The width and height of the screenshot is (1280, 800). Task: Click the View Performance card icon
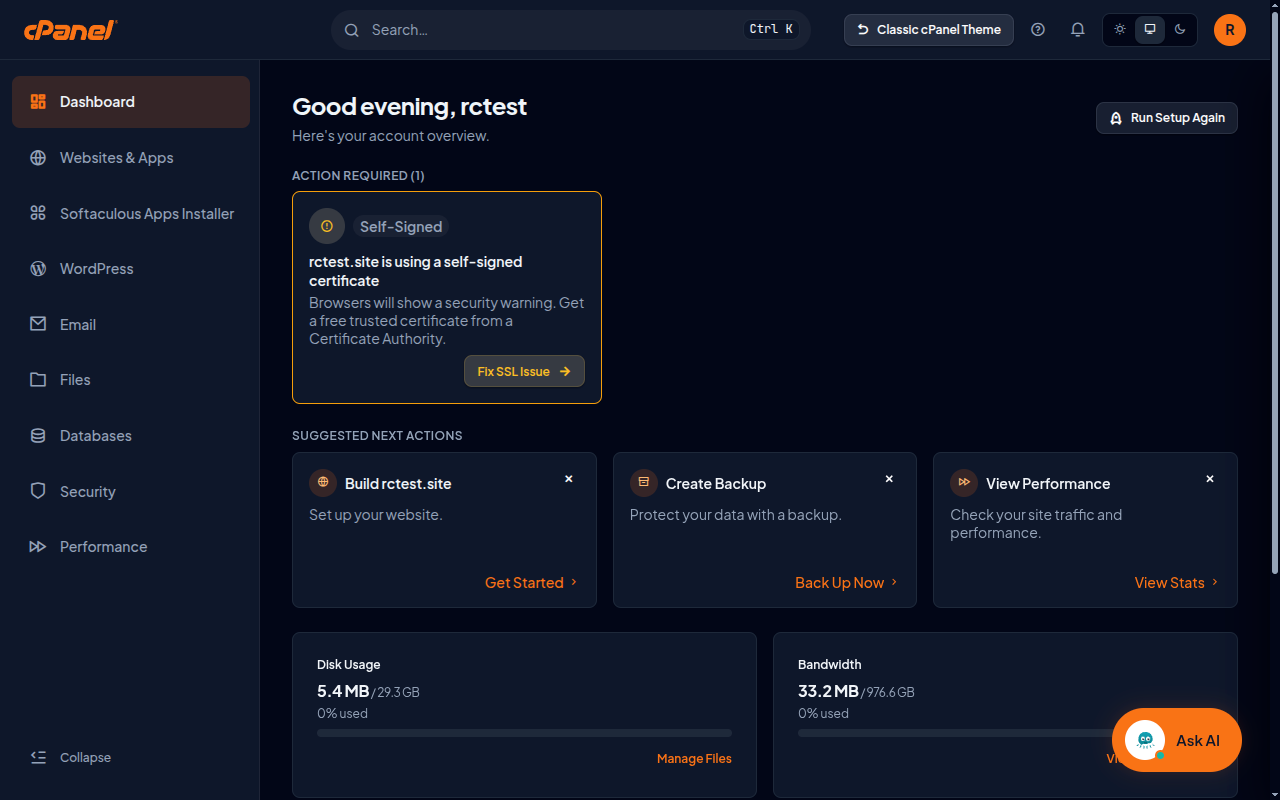click(964, 483)
